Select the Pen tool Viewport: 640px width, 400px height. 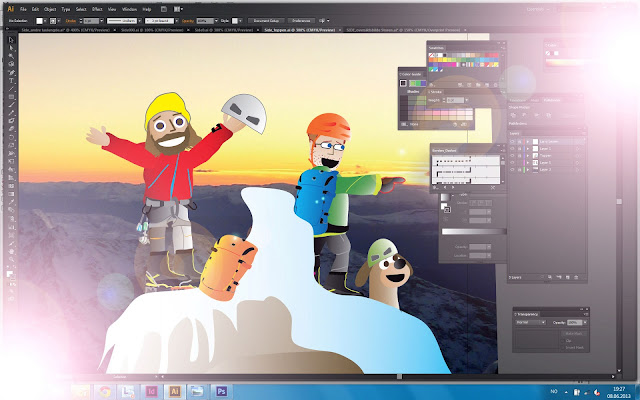click(x=11, y=72)
